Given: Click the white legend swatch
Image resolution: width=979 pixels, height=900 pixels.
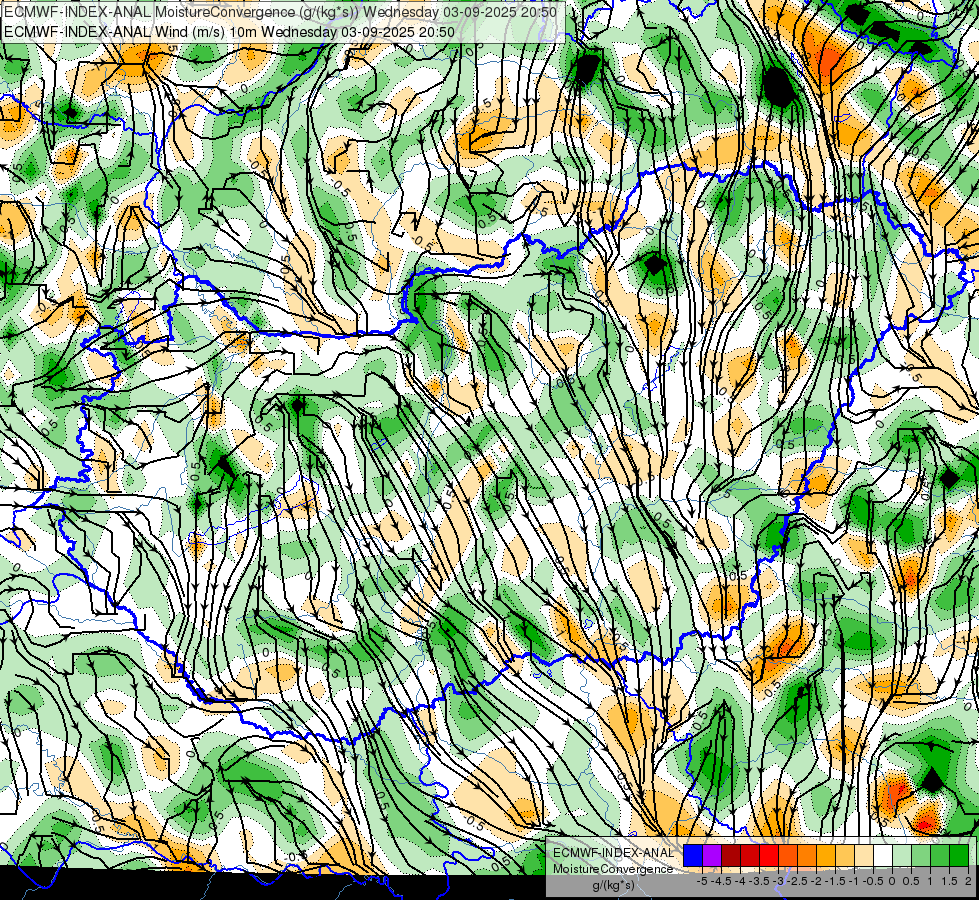Looking at the screenshot, I should pos(883,855).
